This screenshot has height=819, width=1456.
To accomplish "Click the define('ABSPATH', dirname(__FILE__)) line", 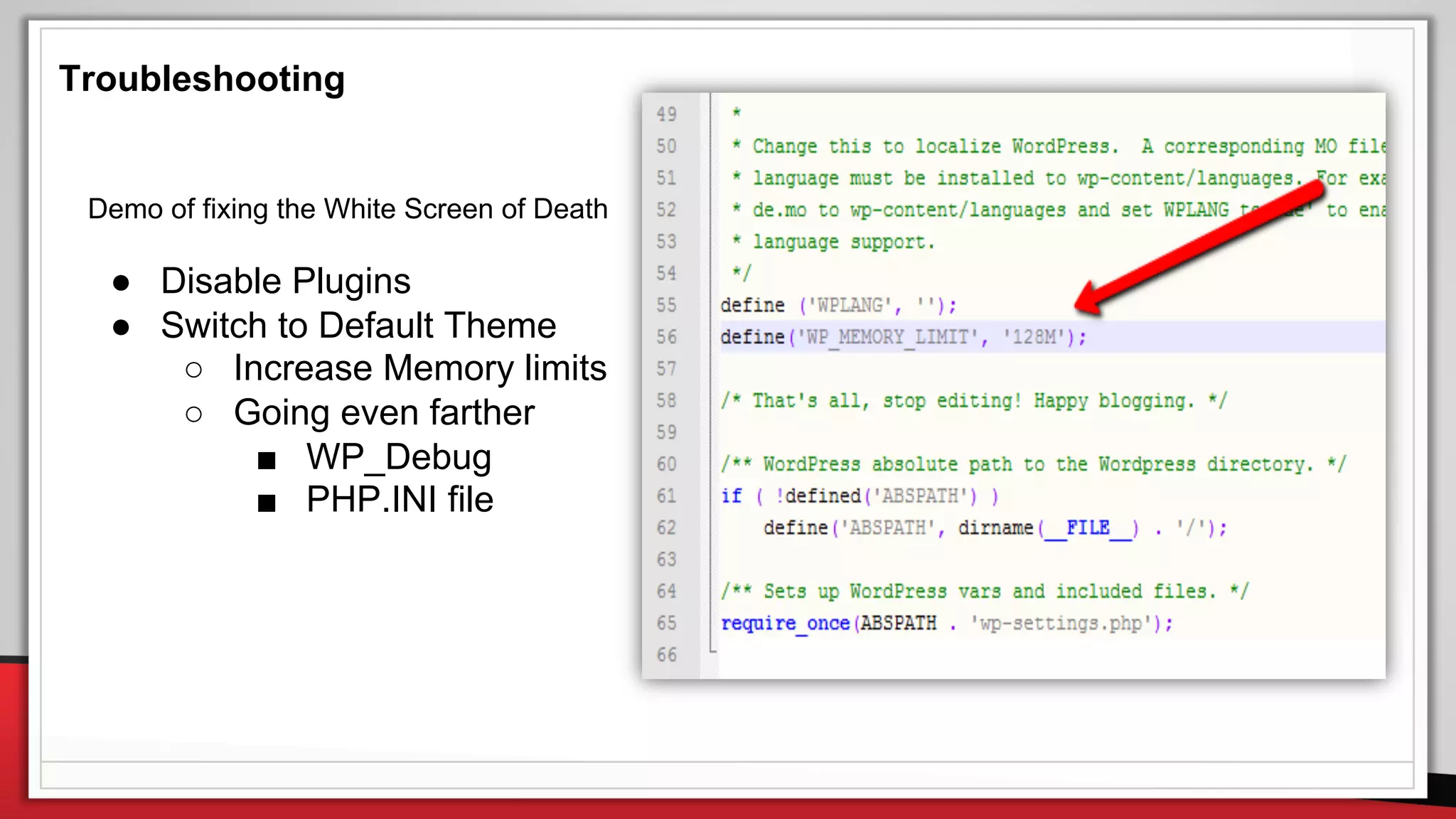I will (x=995, y=528).
